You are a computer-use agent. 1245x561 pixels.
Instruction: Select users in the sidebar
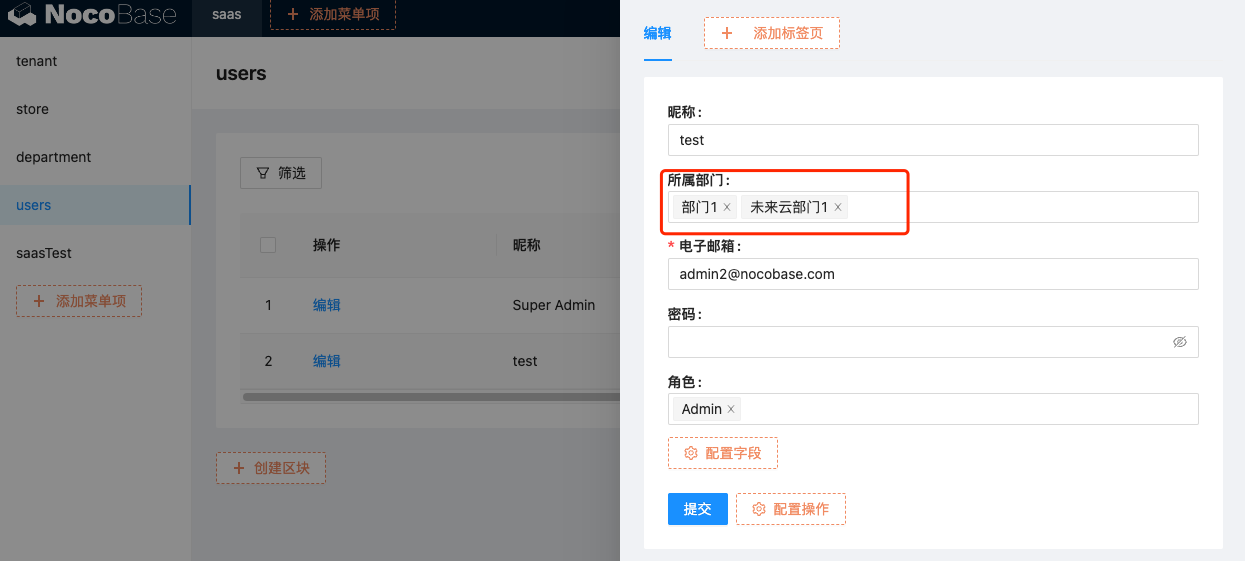[95, 205]
